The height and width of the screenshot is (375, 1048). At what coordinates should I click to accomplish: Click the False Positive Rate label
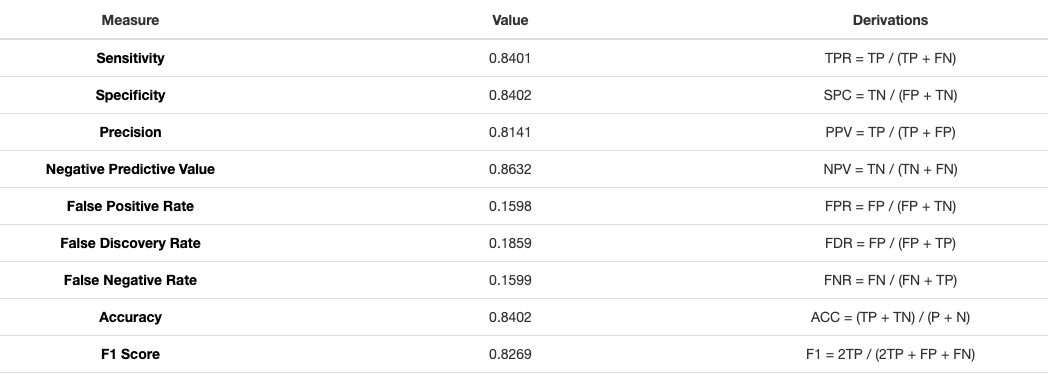130,207
